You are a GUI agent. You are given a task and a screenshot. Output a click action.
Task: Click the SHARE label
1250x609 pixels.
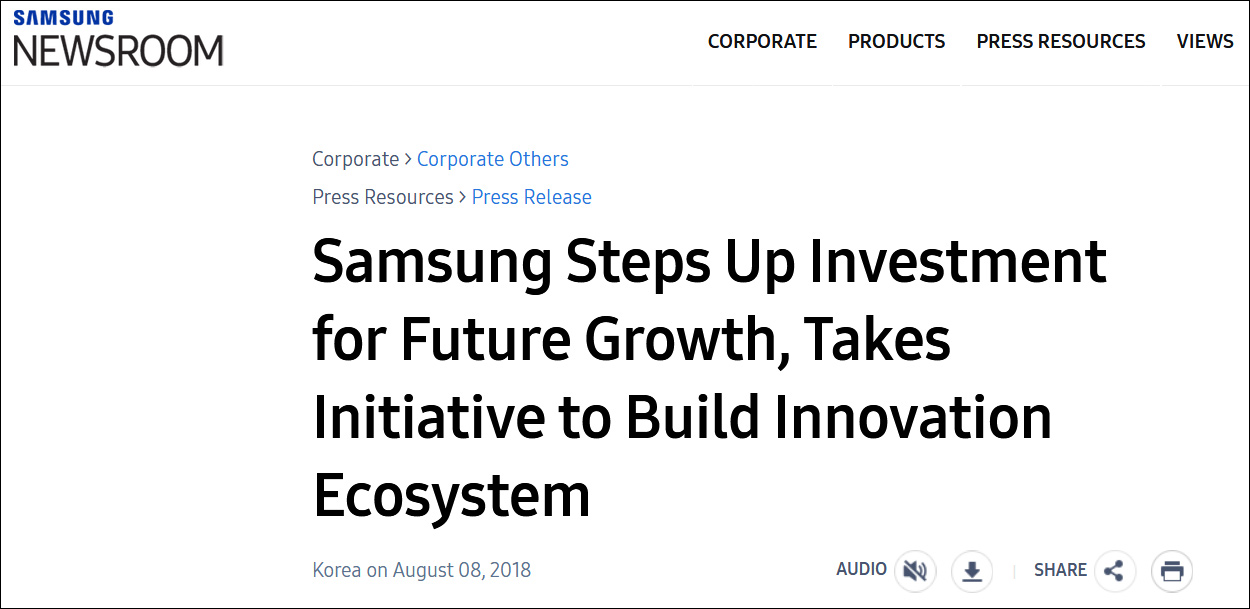(1060, 570)
